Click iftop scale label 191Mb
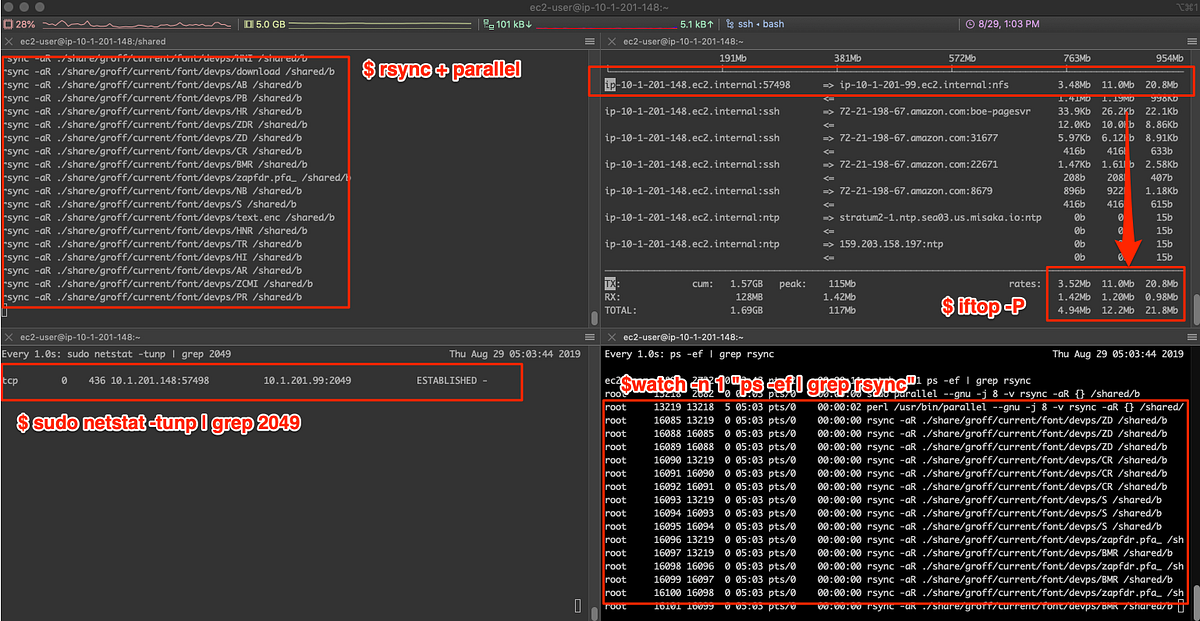The image size is (1200, 621). [733, 57]
